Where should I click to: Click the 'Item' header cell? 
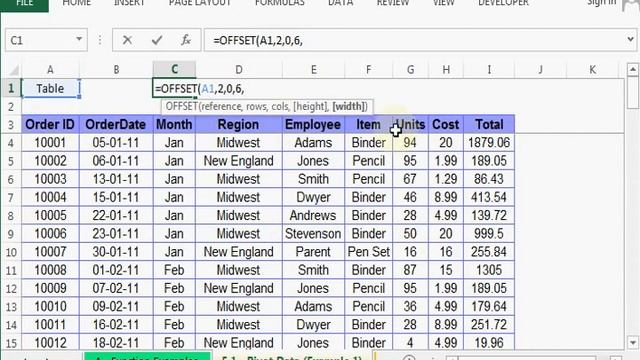point(369,124)
